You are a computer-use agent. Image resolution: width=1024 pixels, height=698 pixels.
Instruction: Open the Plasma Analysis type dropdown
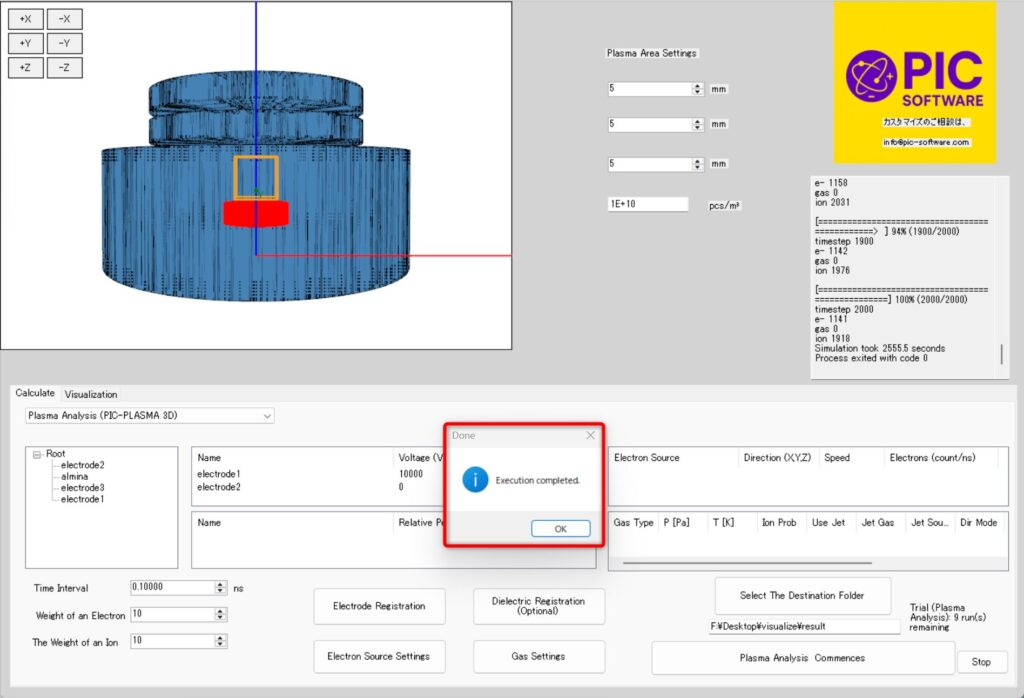click(266, 415)
